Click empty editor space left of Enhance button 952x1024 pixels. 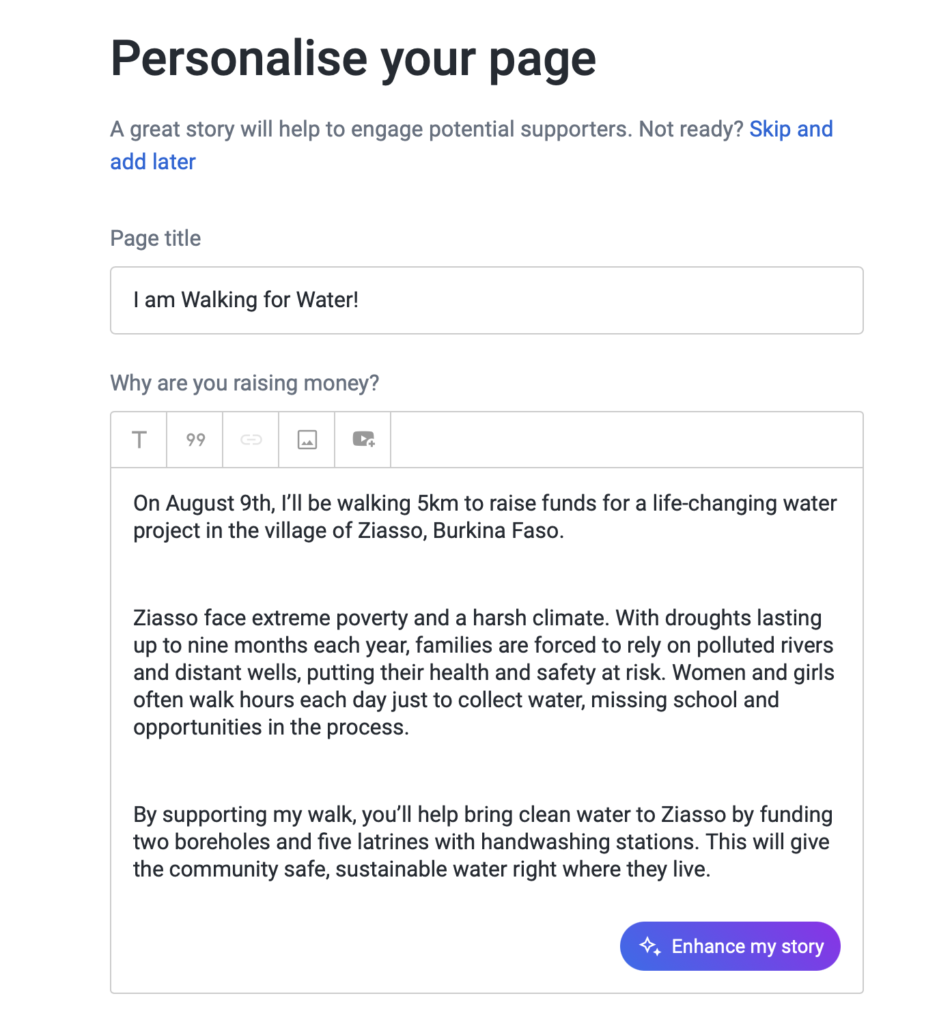pos(370,946)
